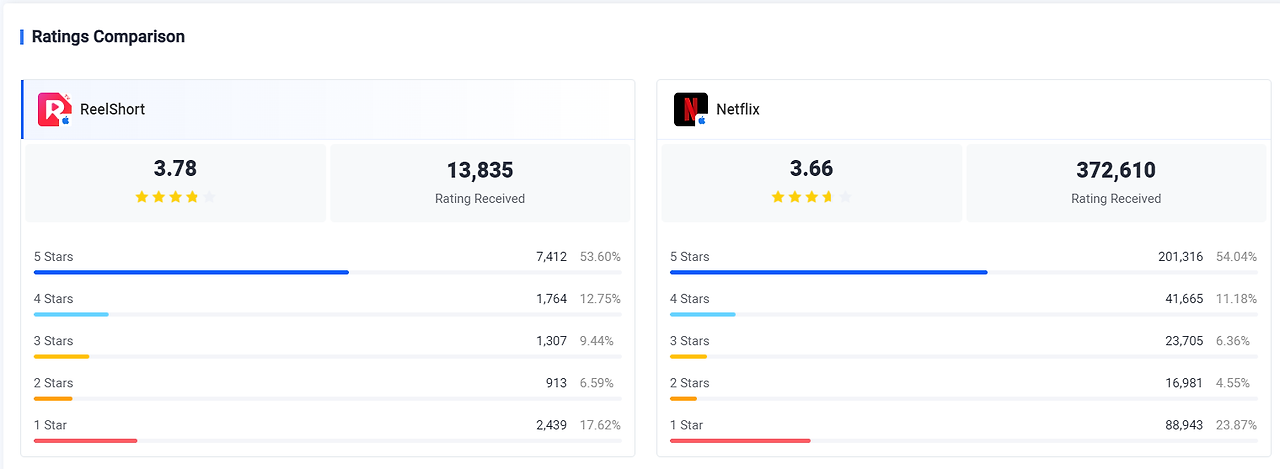1280x469 pixels.
Task: Click ReelShort's 17.62% percentage
Action: click(600, 425)
